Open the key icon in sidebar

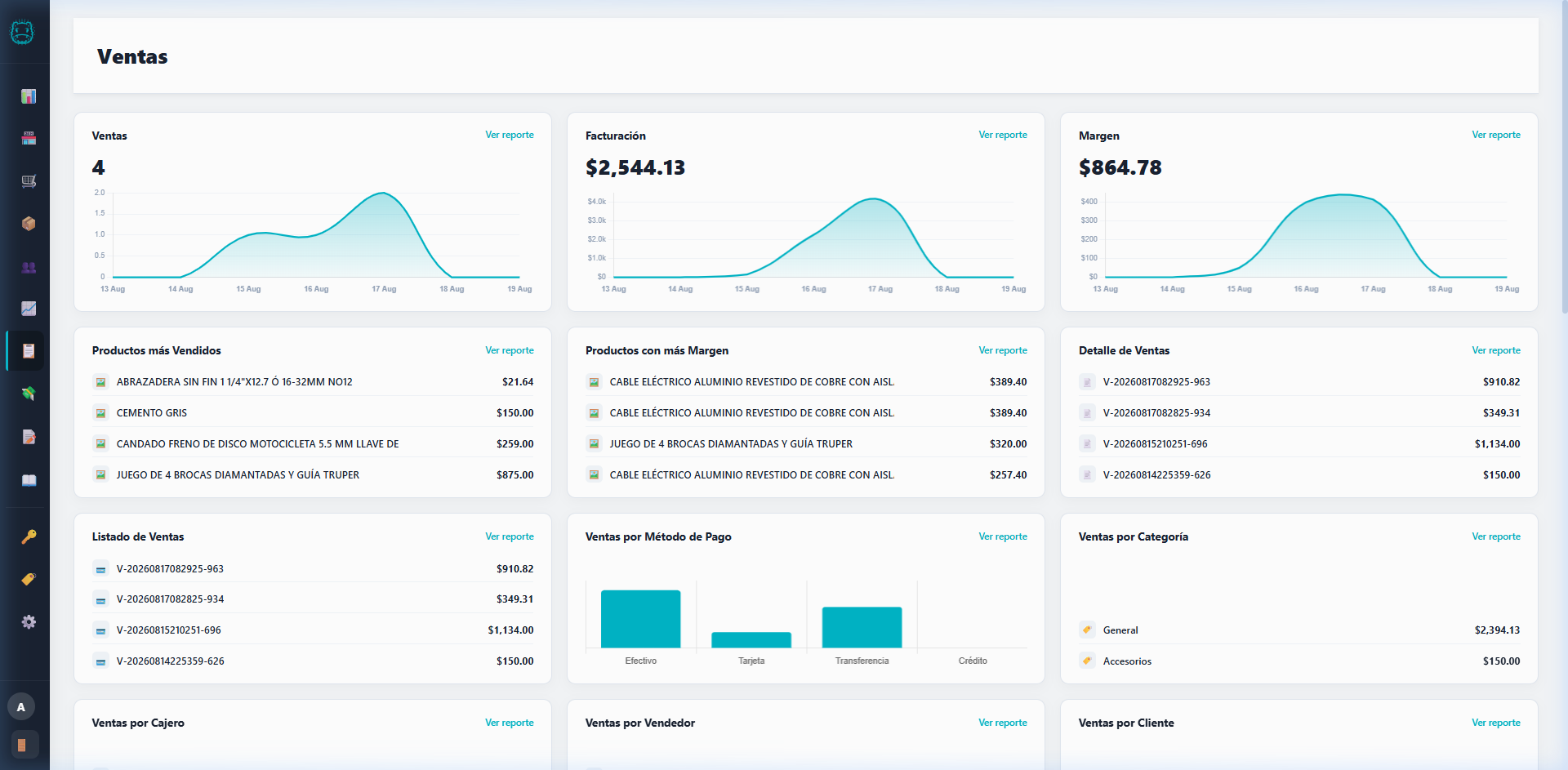coord(29,536)
